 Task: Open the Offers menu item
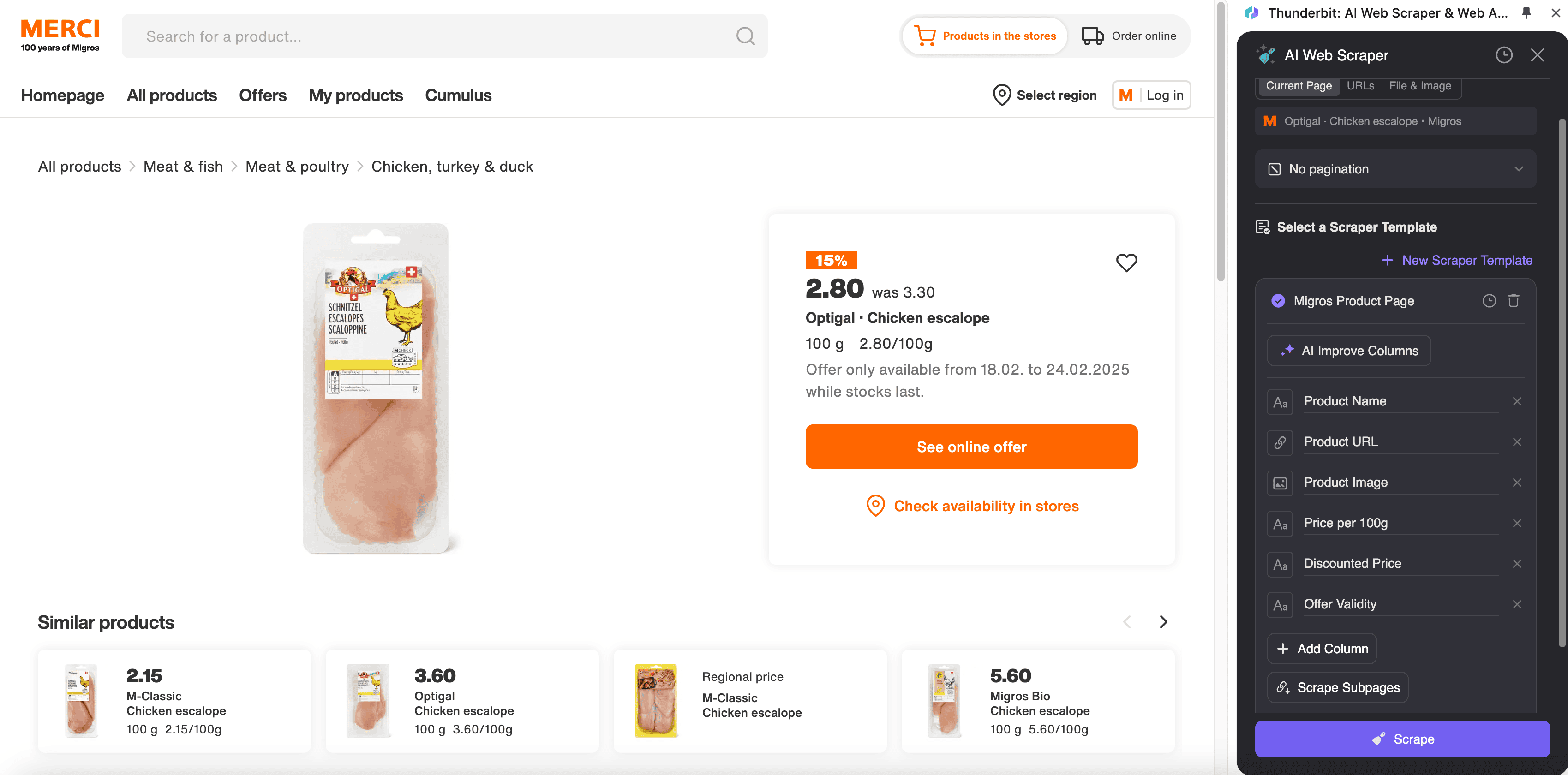click(x=263, y=95)
